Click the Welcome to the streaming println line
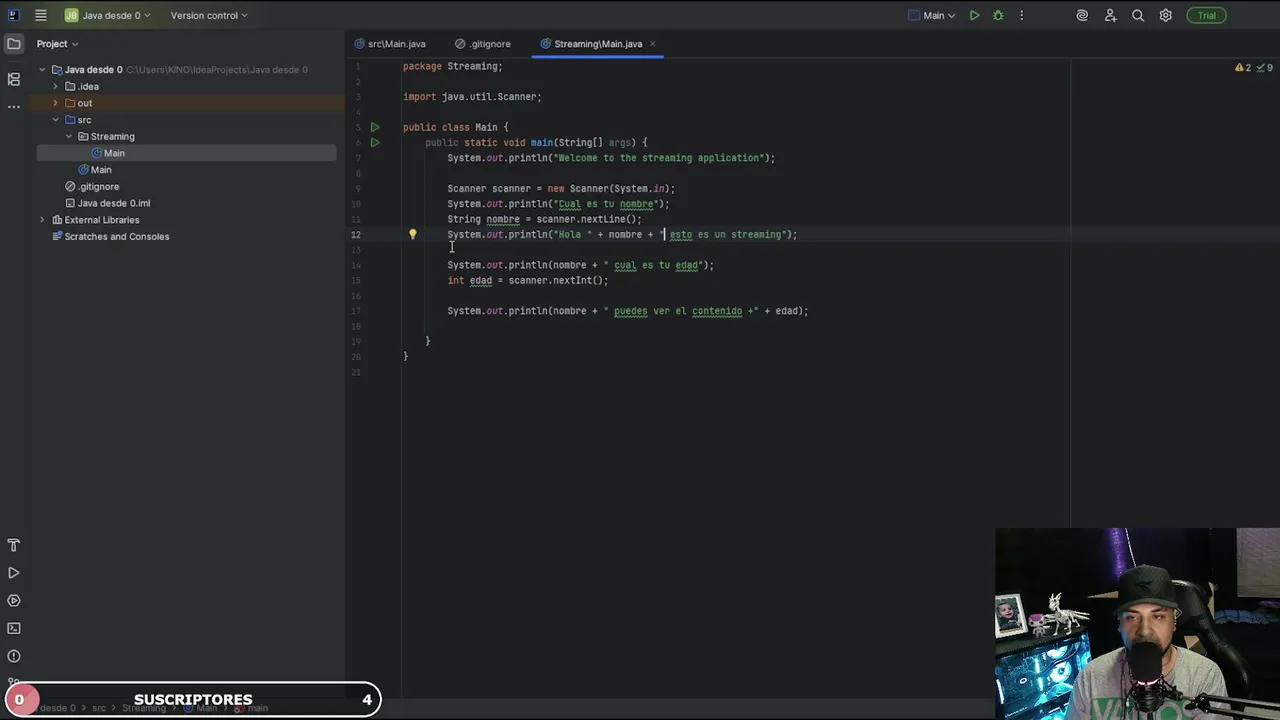The height and width of the screenshot is (720, 1280). click(611, 158)
